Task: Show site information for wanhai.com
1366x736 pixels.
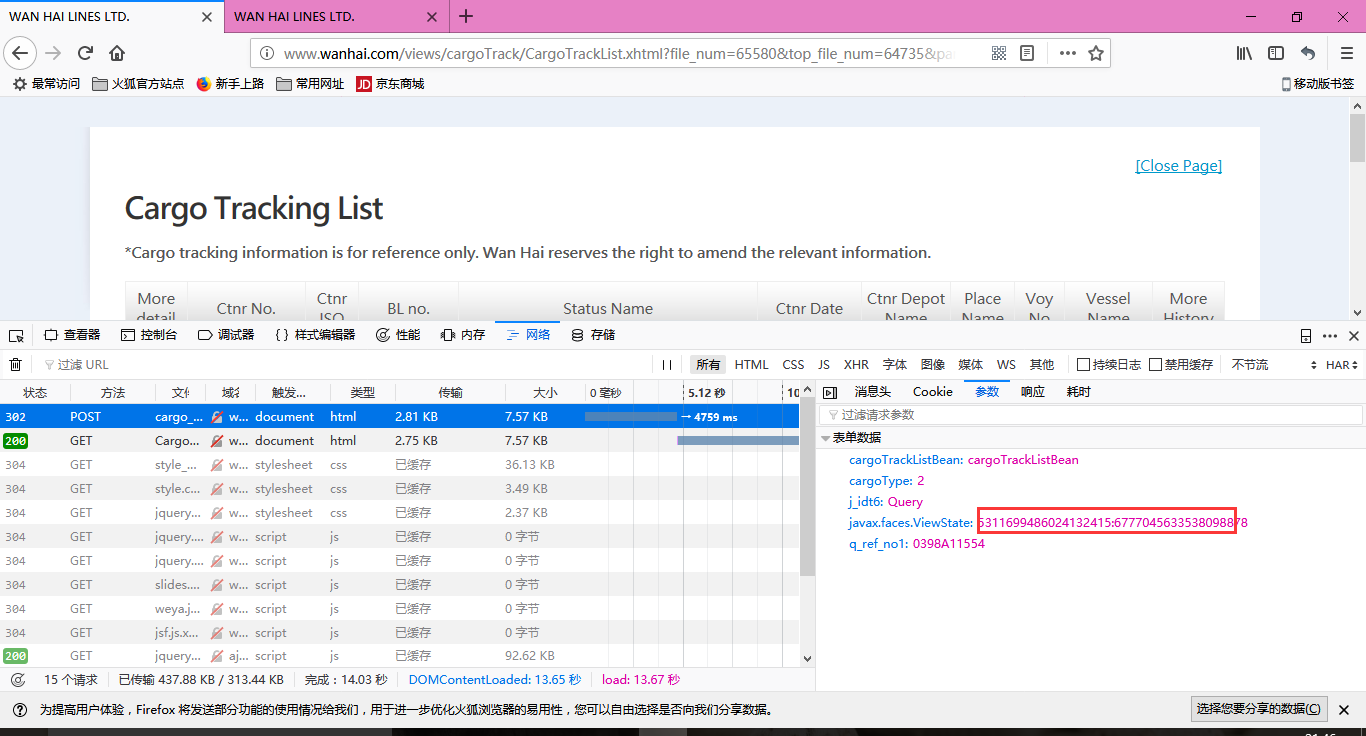Action: [x=267, y=54]
